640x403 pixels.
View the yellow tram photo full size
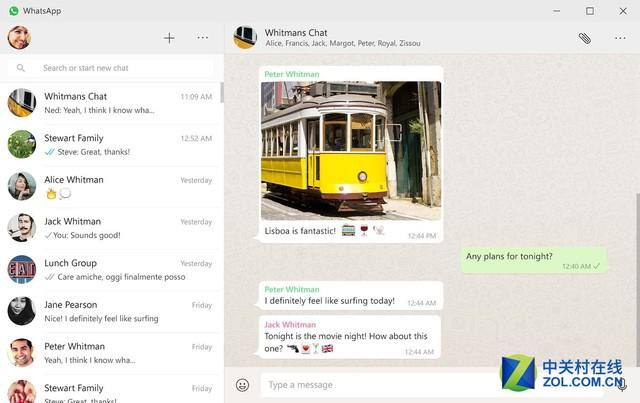tap(351, 151)
